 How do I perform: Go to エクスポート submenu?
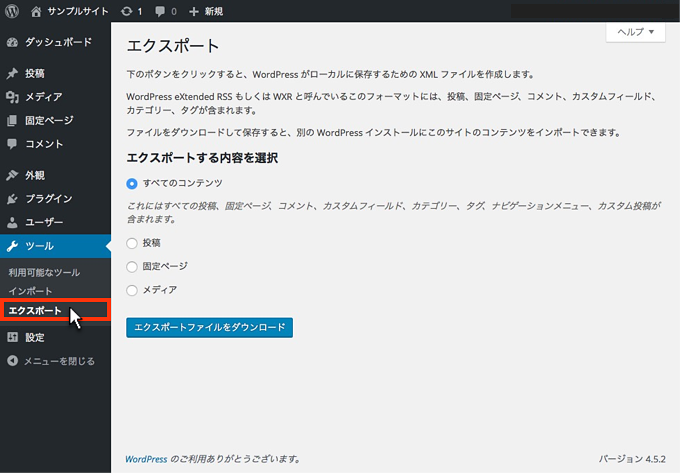[35, 310]
